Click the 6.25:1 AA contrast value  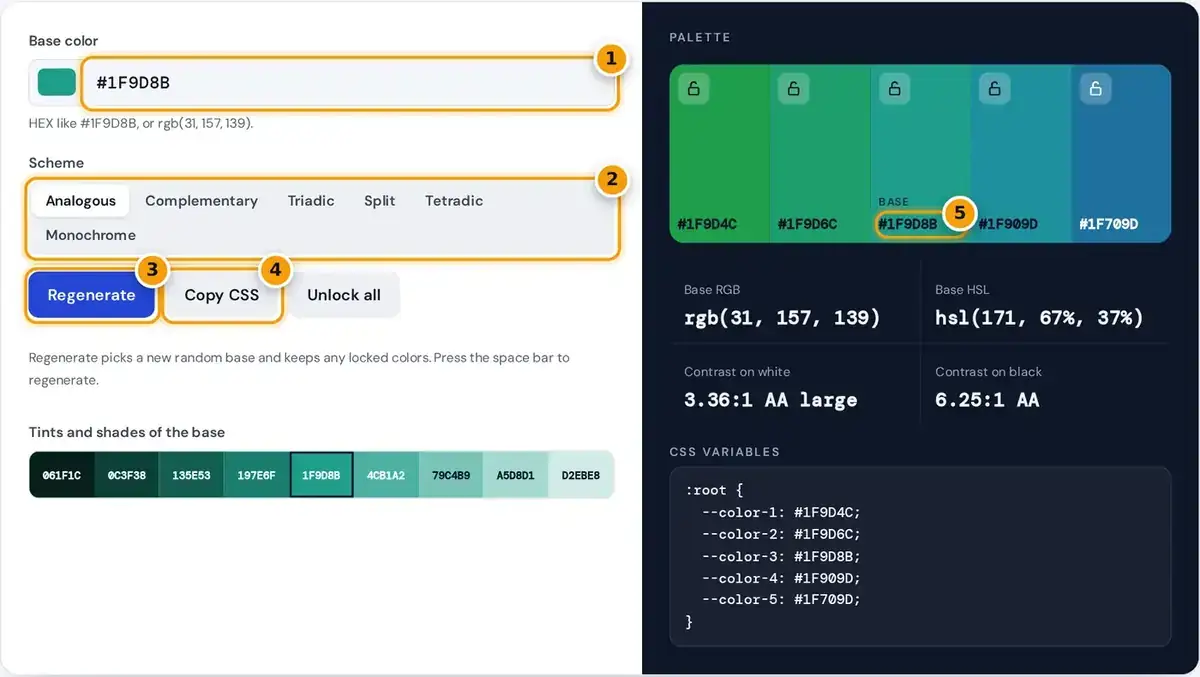tap(987, 400)
